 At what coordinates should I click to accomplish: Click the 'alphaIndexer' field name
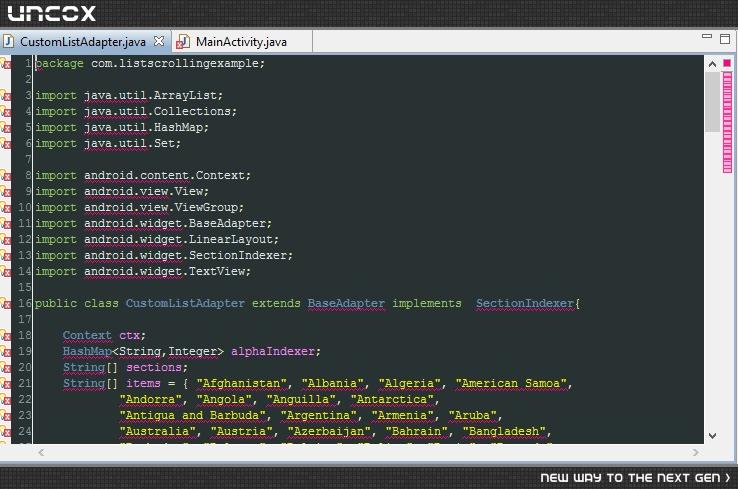[273, 352]
